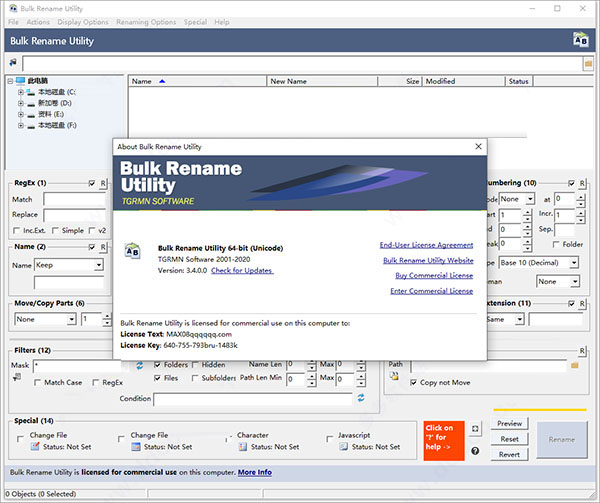Open the Move/Copy Parts None dropdown
This screenshot has height=503, width=600.
click(71, 319)
